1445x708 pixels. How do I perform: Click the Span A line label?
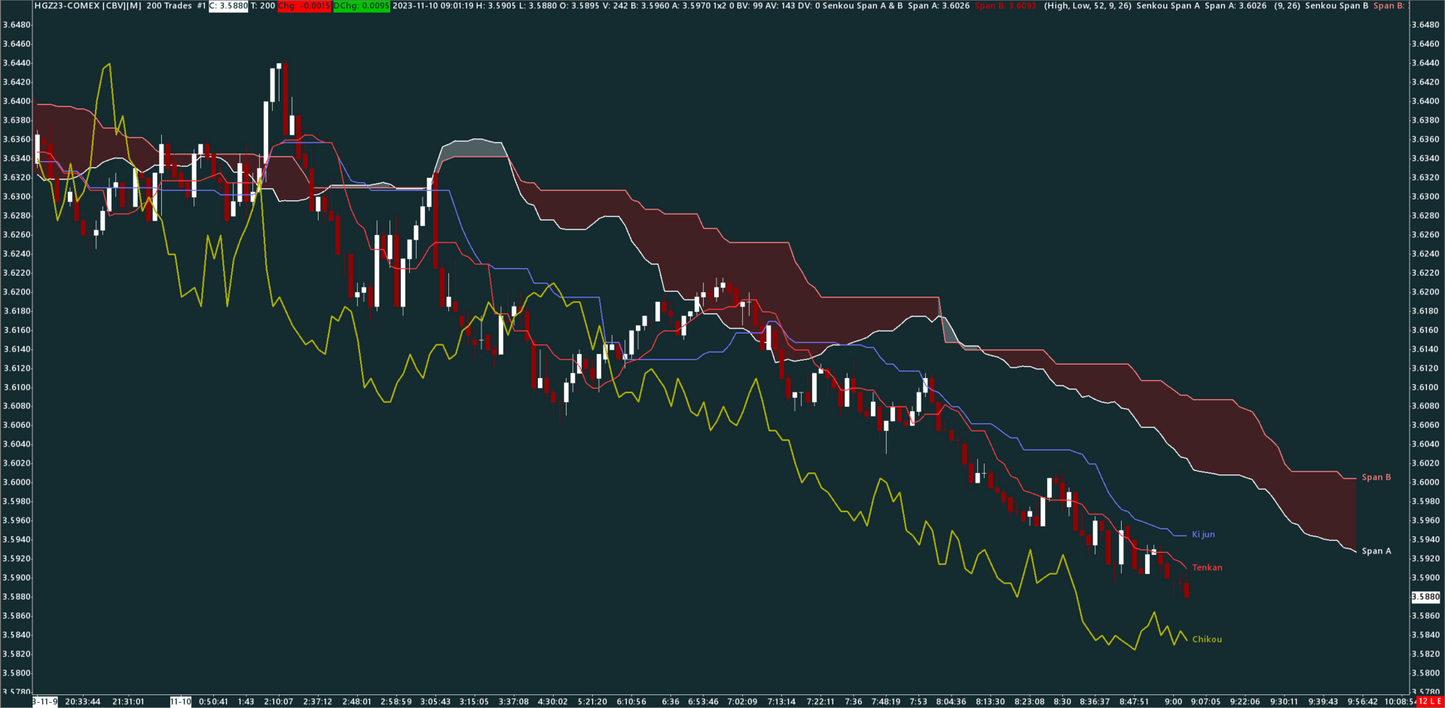(x=1376, y=551)
